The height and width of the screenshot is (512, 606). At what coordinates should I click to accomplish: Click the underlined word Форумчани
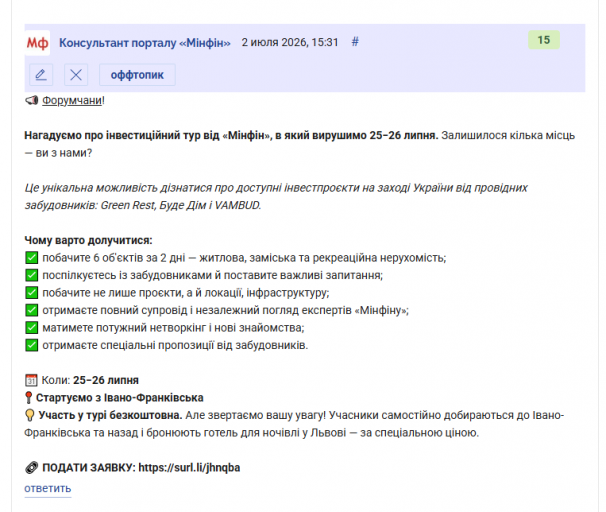72,100
